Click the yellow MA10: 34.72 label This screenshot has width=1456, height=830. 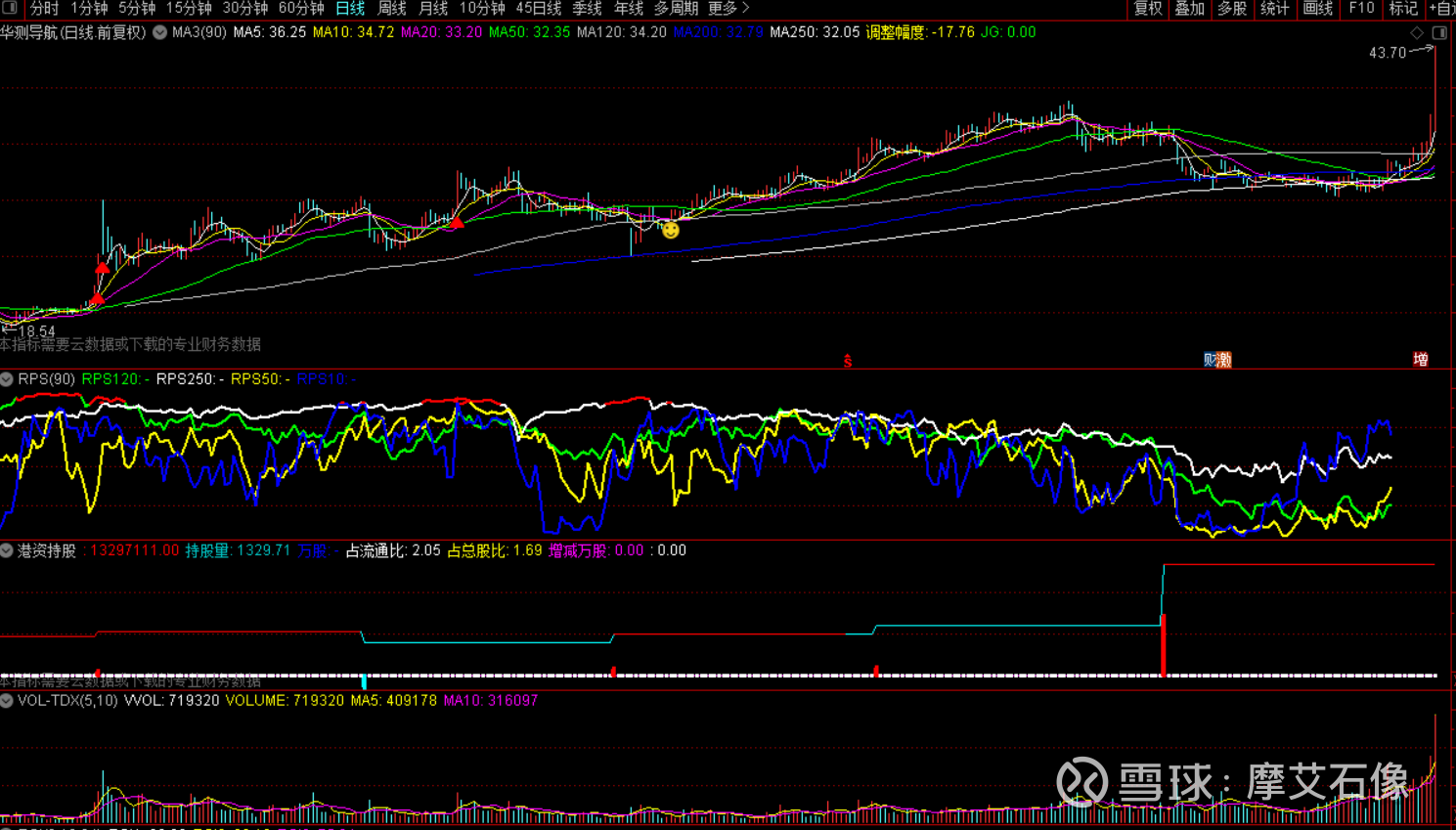tap(354, 32)
